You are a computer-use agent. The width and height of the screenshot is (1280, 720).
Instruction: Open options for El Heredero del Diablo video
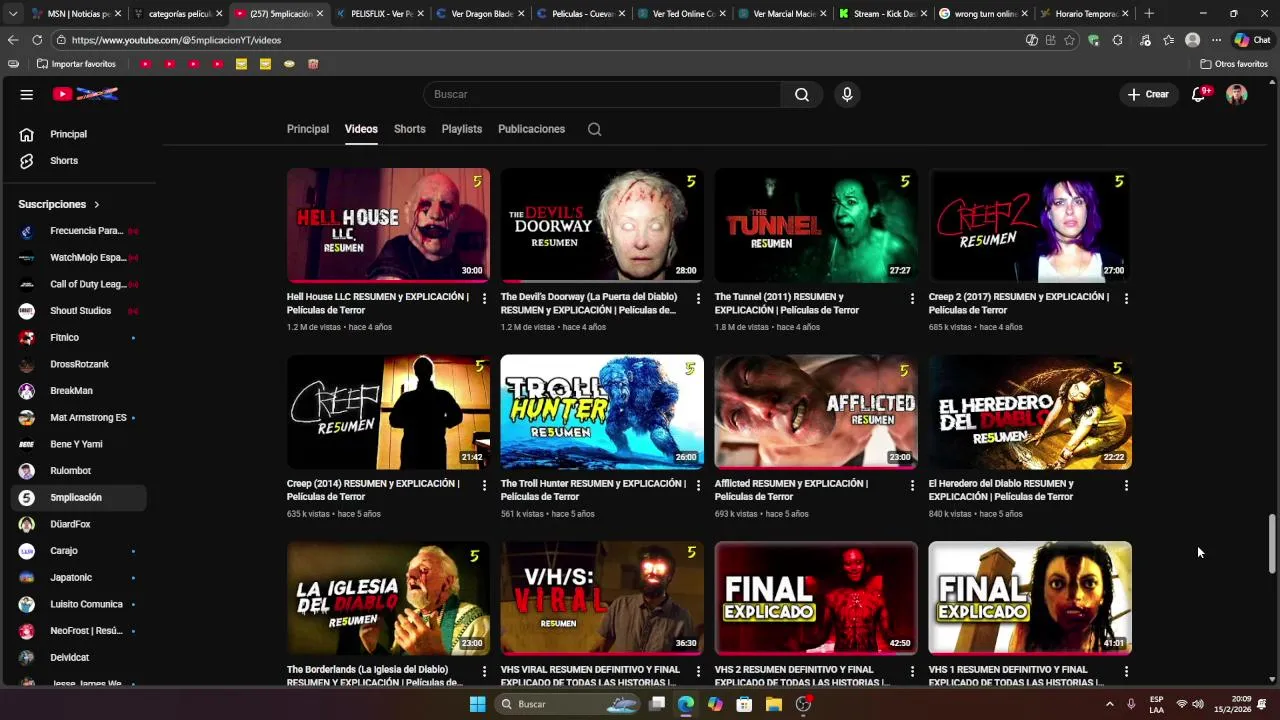(1126, 485)
